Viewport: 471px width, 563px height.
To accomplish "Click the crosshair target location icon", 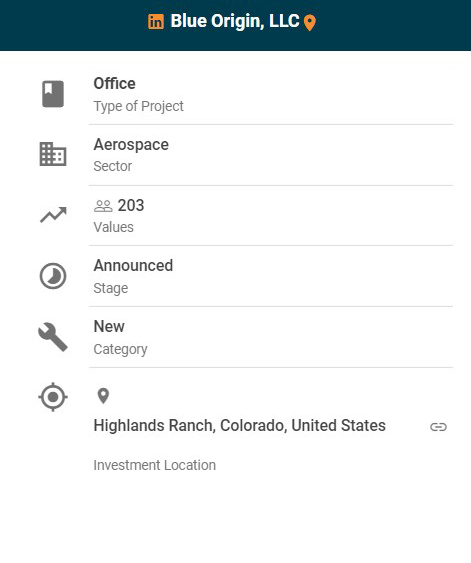I will click(53, 397).
